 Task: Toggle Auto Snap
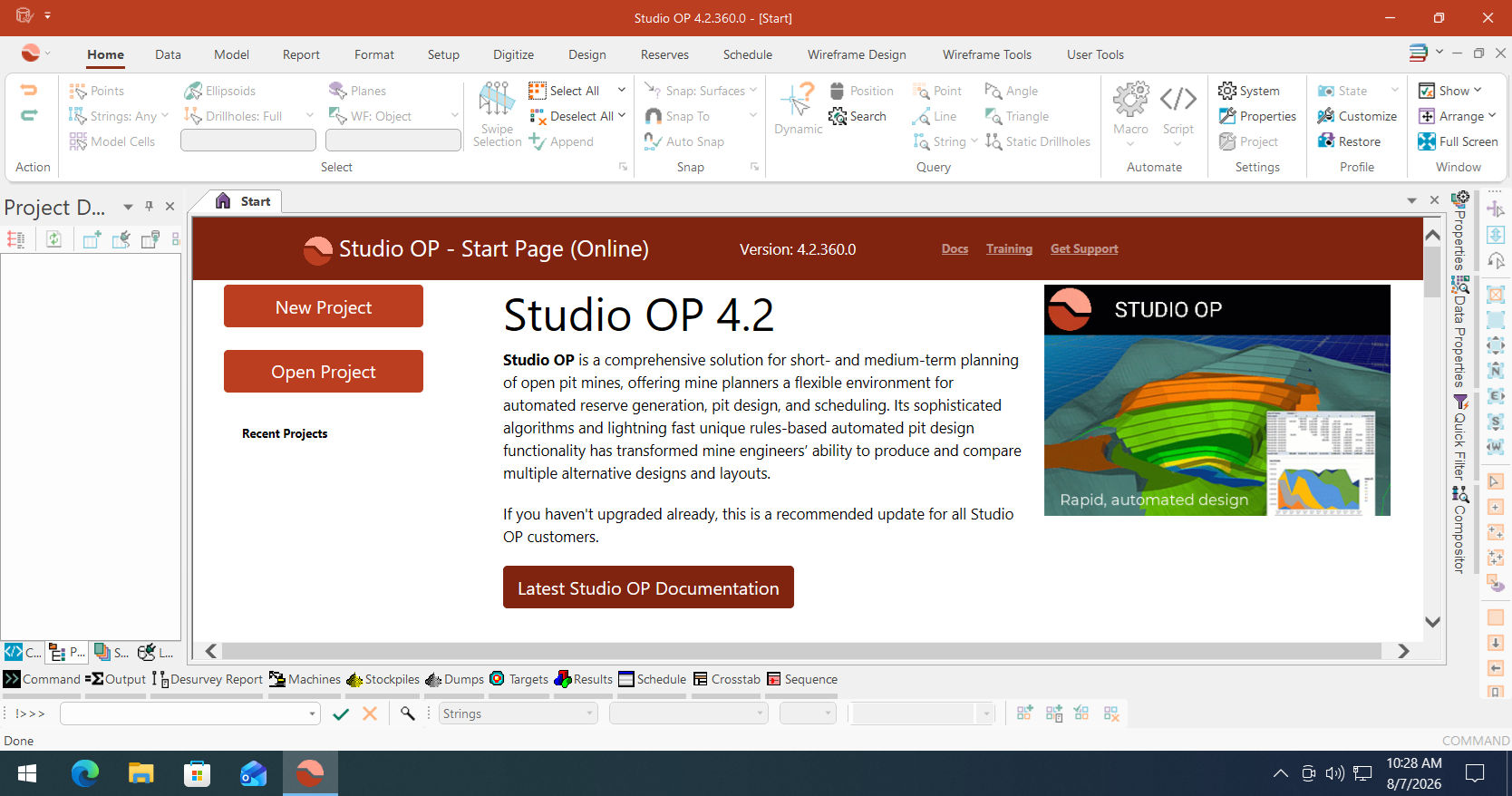point(684,141)
